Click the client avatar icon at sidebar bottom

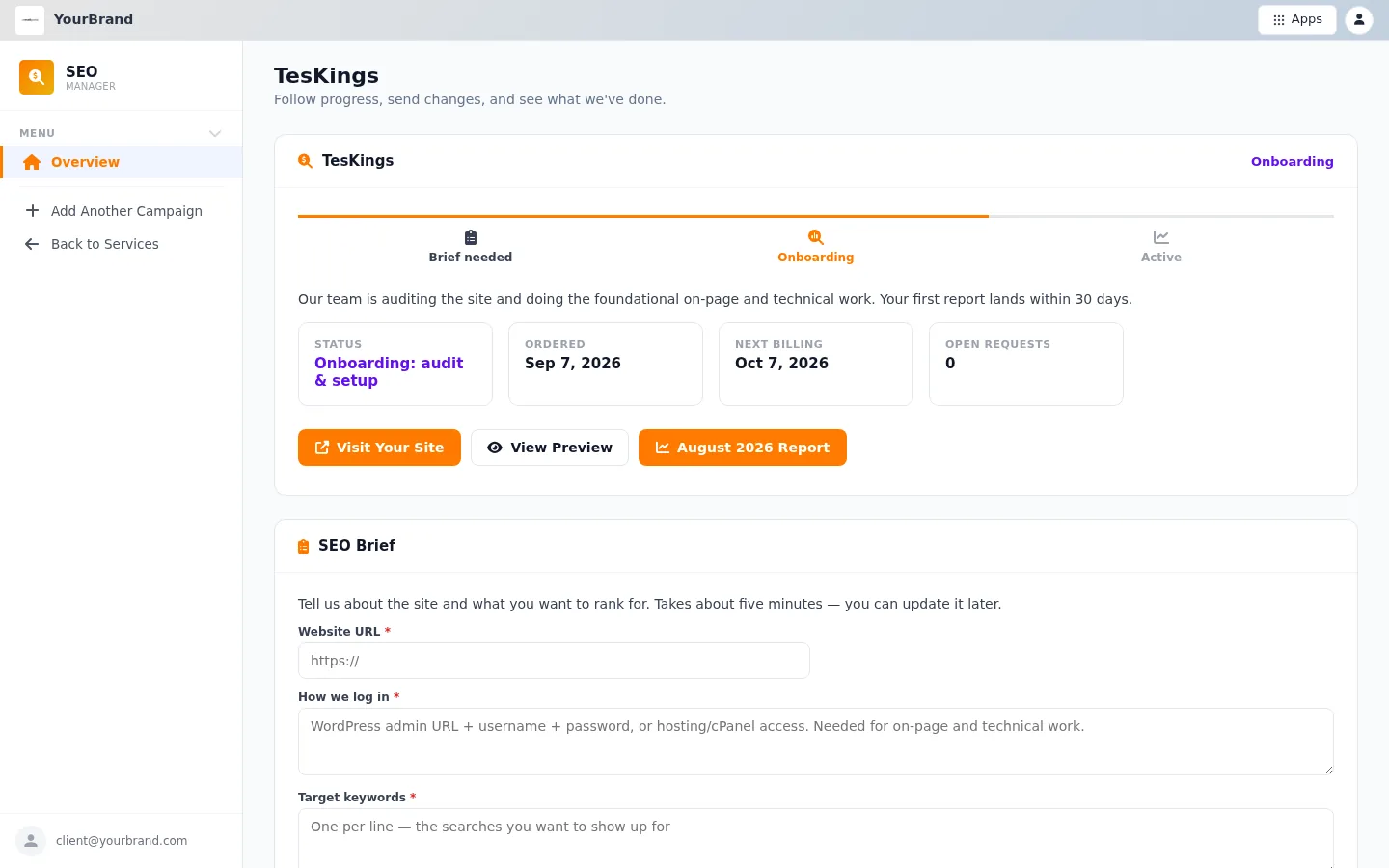[x=31, y=841]
